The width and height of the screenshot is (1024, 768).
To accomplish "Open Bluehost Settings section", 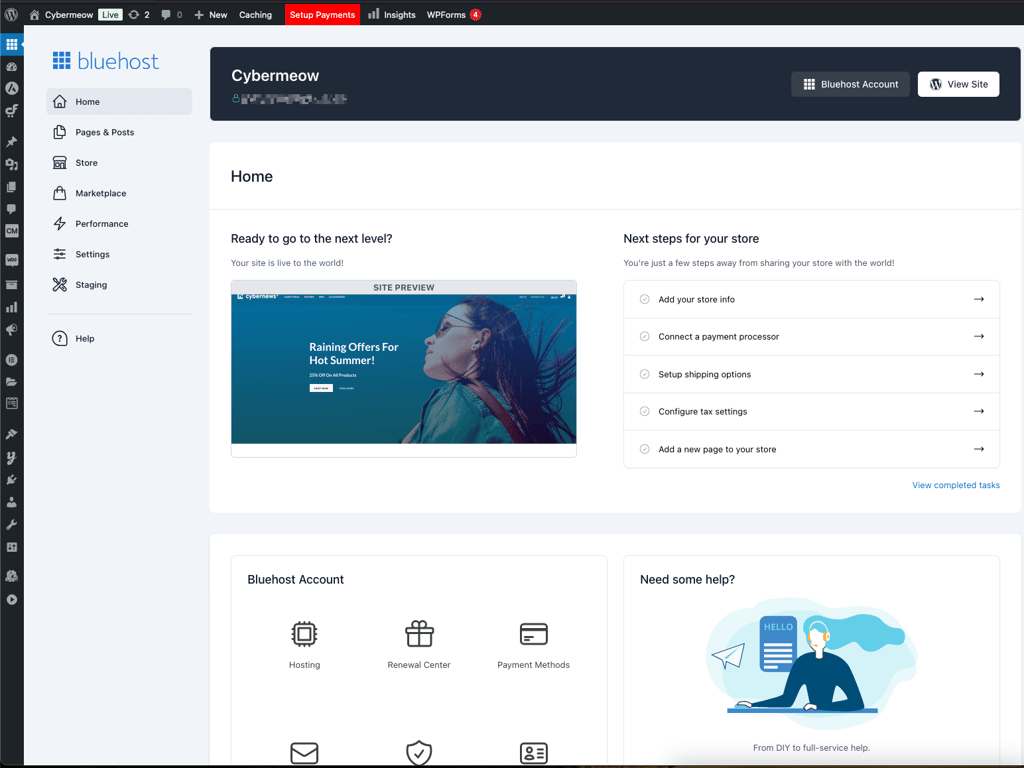I will [x=120, y=254].
